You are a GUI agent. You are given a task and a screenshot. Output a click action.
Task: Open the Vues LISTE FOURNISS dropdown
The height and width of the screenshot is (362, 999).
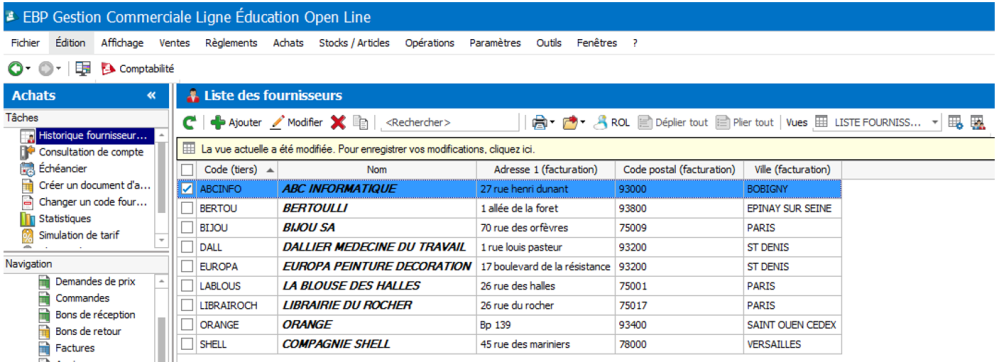coord(877,122)
